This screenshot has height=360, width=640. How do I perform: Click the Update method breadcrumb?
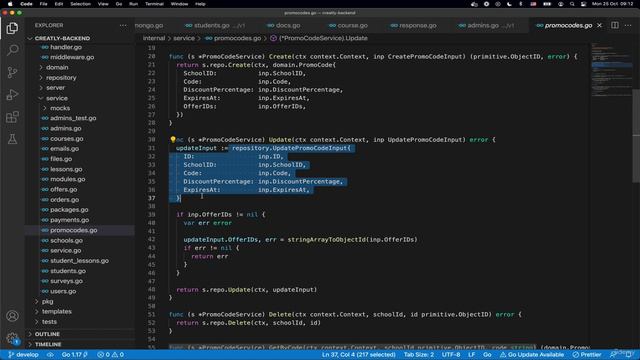[x=319, y=38]
